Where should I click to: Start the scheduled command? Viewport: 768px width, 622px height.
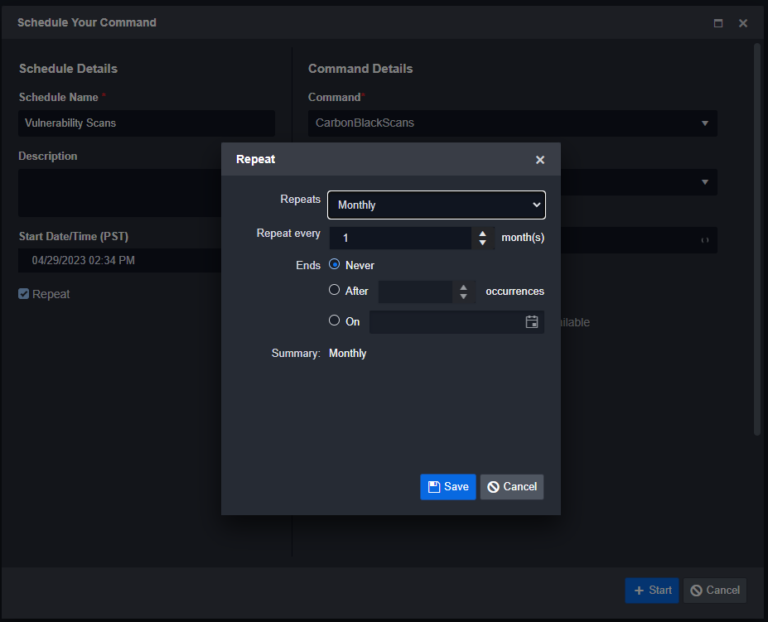coord(652,591)
